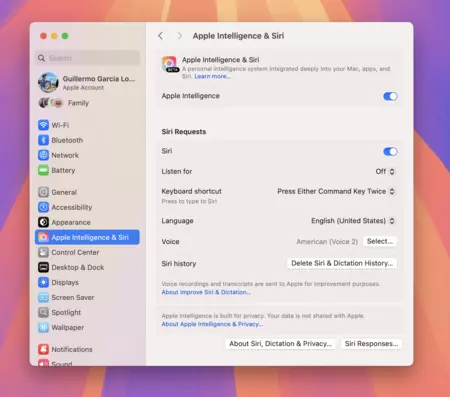Go to Desktop & Dock settings
This screenshot has width=450, height=397.
pos(87,267)
